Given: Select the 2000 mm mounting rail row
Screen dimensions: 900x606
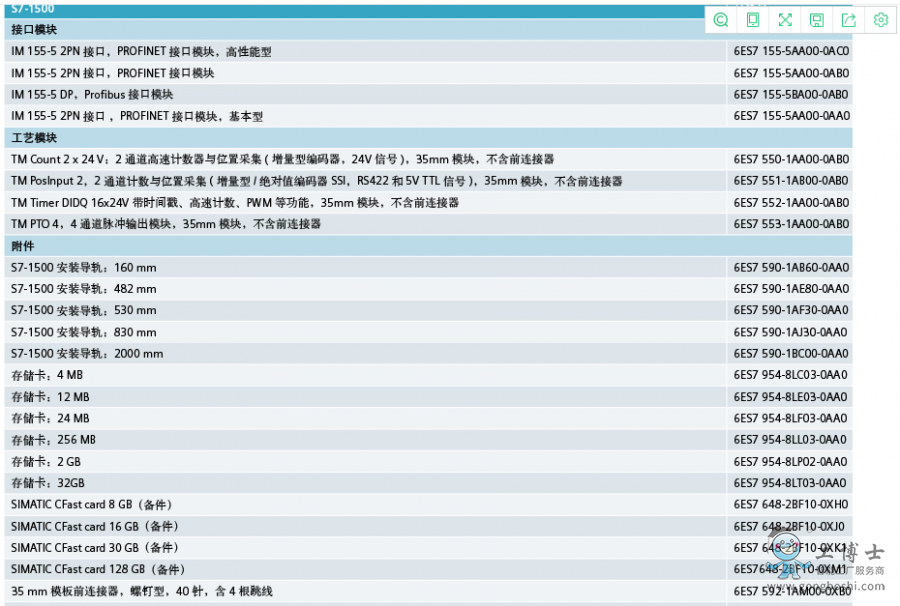Looking at the screenshot, I should tap(87, 354).
